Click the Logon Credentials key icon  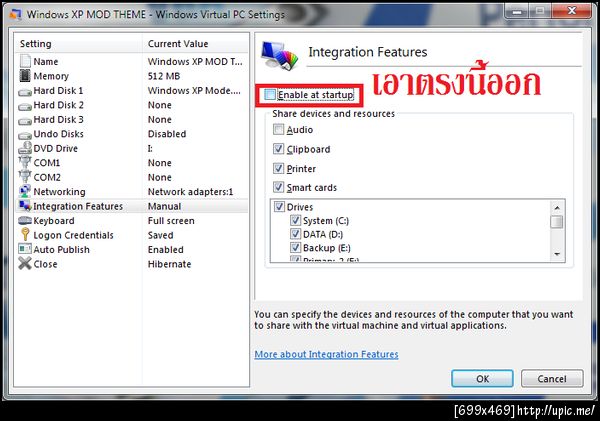tap(25, 235)
